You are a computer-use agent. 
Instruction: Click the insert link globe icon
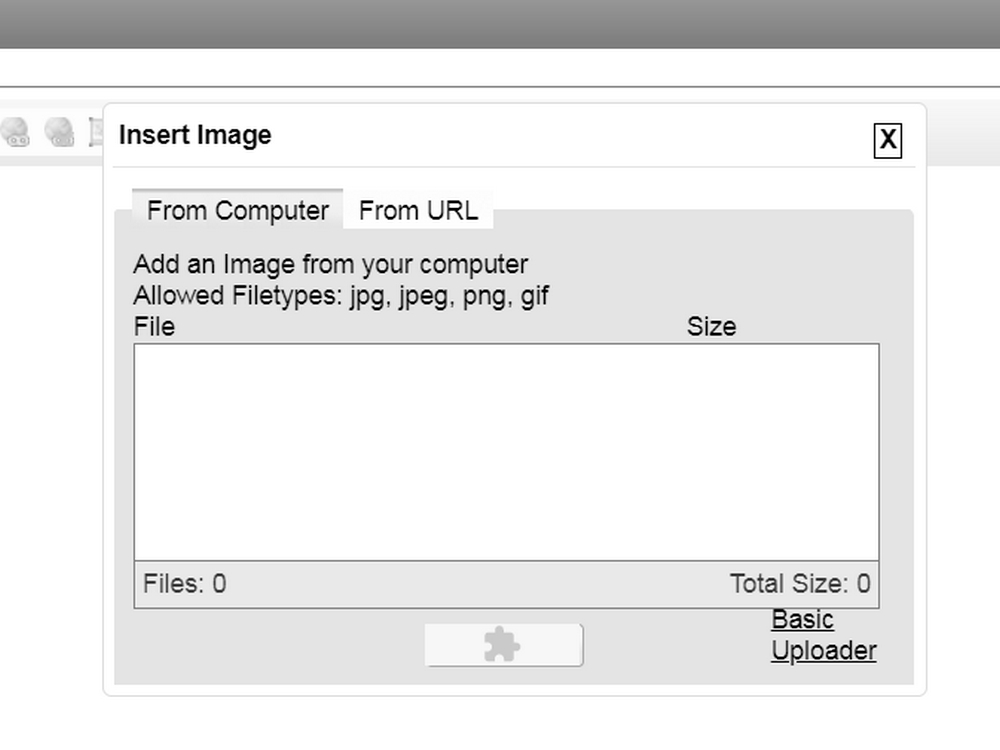click(x=15, y=132)
